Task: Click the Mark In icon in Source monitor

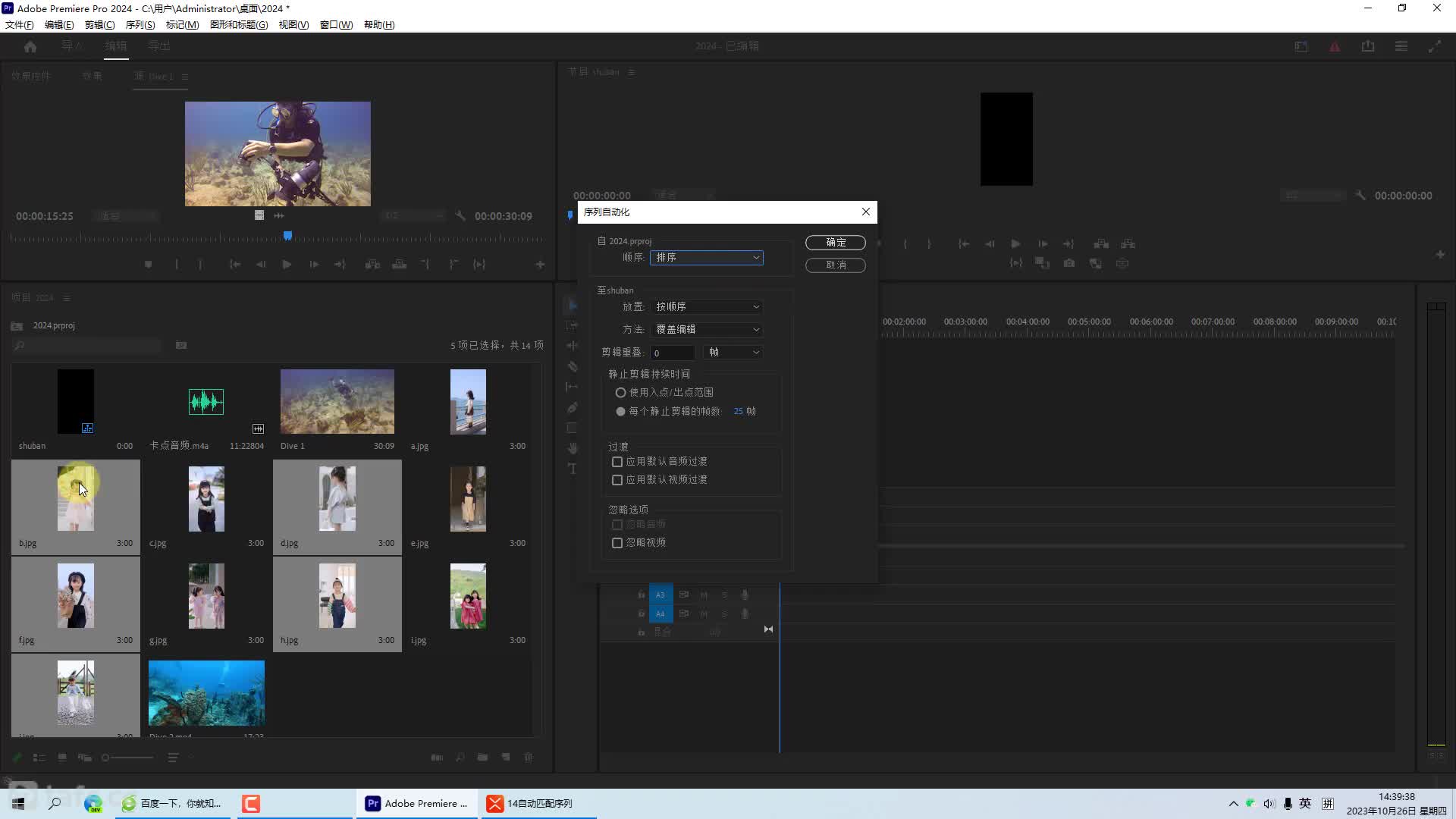Action: pyautogui.click(x=177, y=265)
